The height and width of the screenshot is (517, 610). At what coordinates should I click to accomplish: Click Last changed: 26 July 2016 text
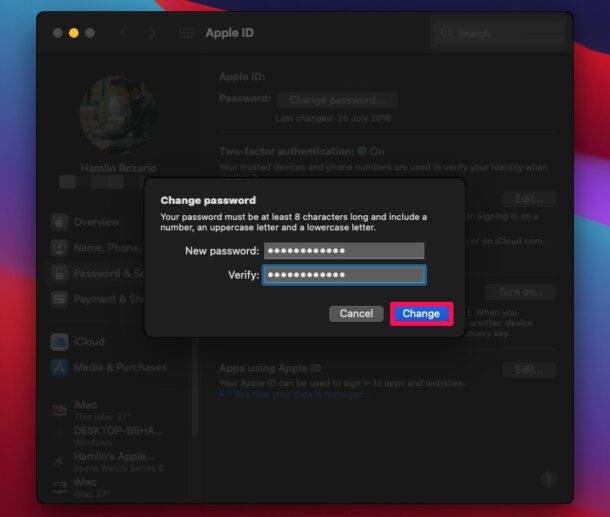pos(333,118)
